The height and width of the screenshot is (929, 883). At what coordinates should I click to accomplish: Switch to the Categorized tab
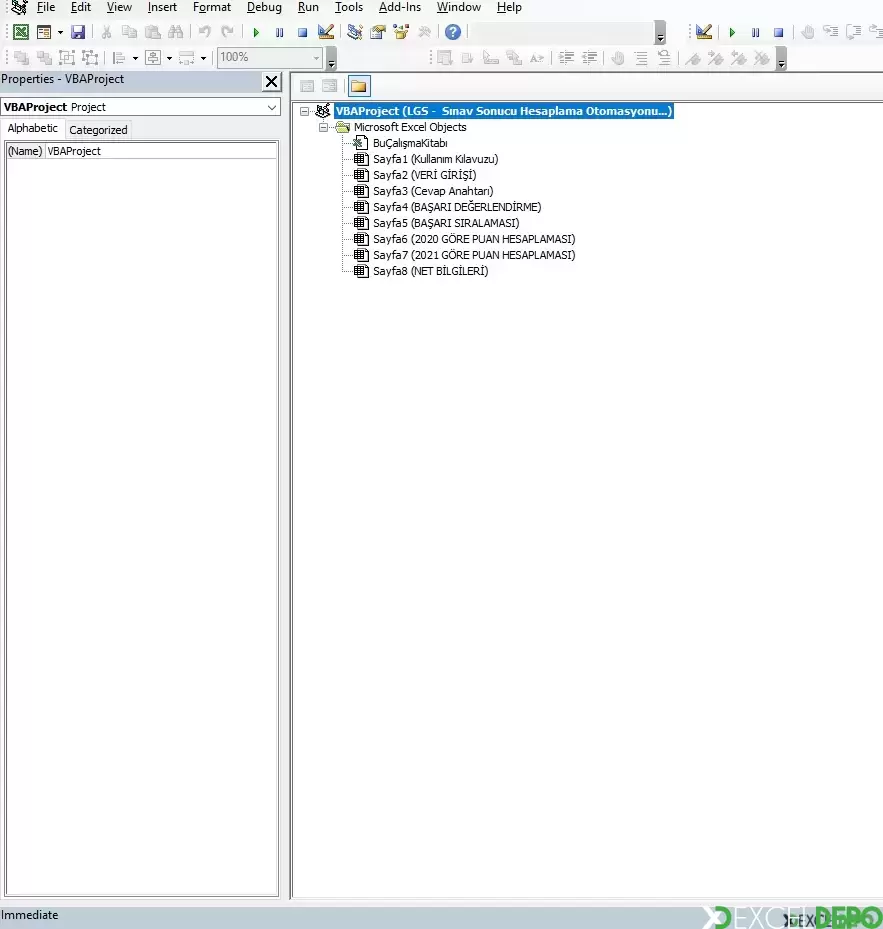point(98,130)
